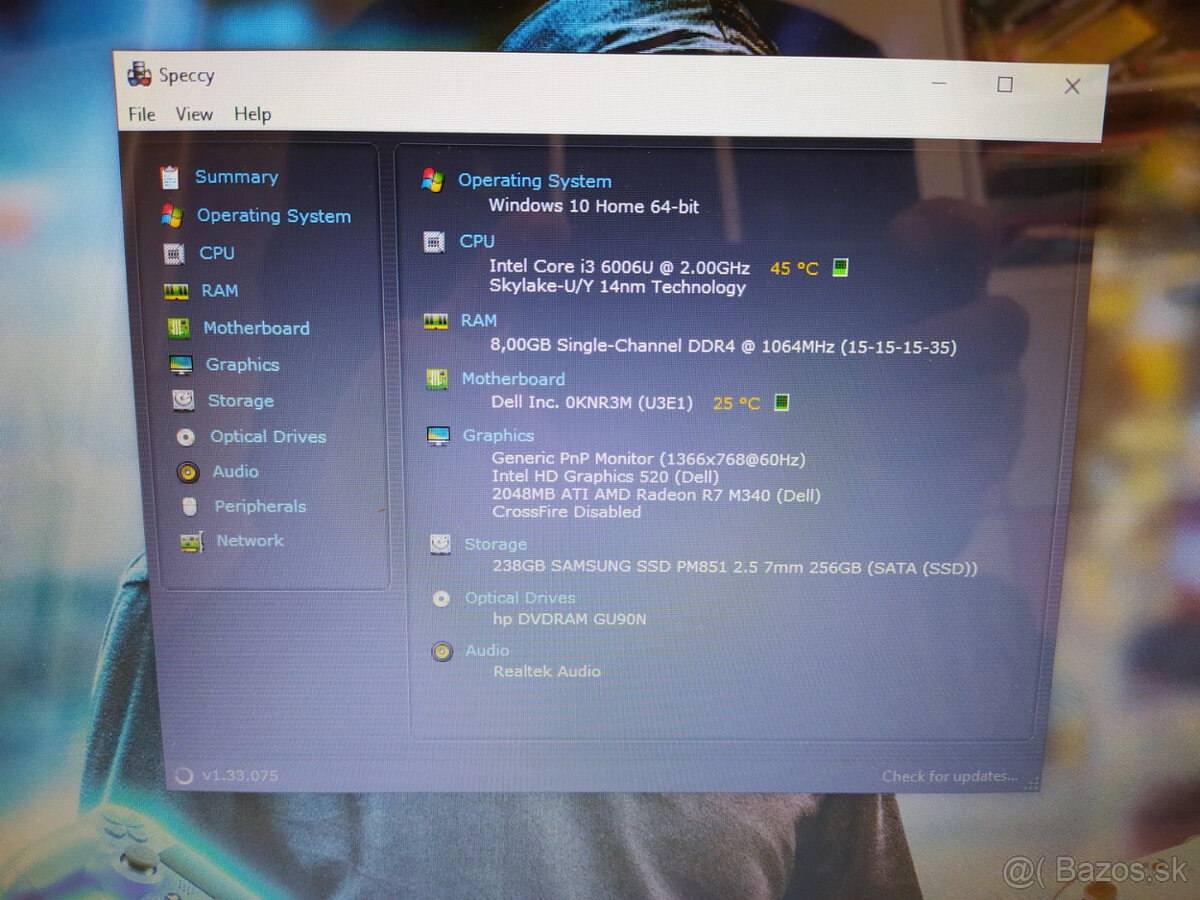Open the Help menu
This screenshot has width=1200, height=900.
pos(252,114)
